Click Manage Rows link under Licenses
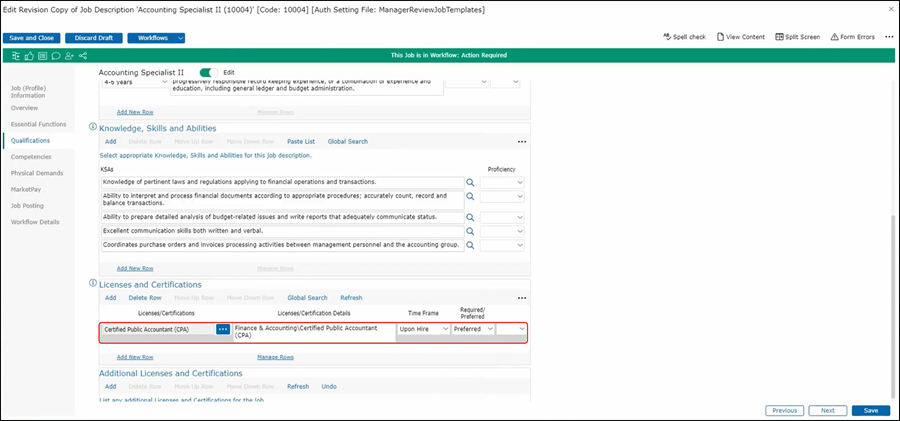 pos(275,357)
